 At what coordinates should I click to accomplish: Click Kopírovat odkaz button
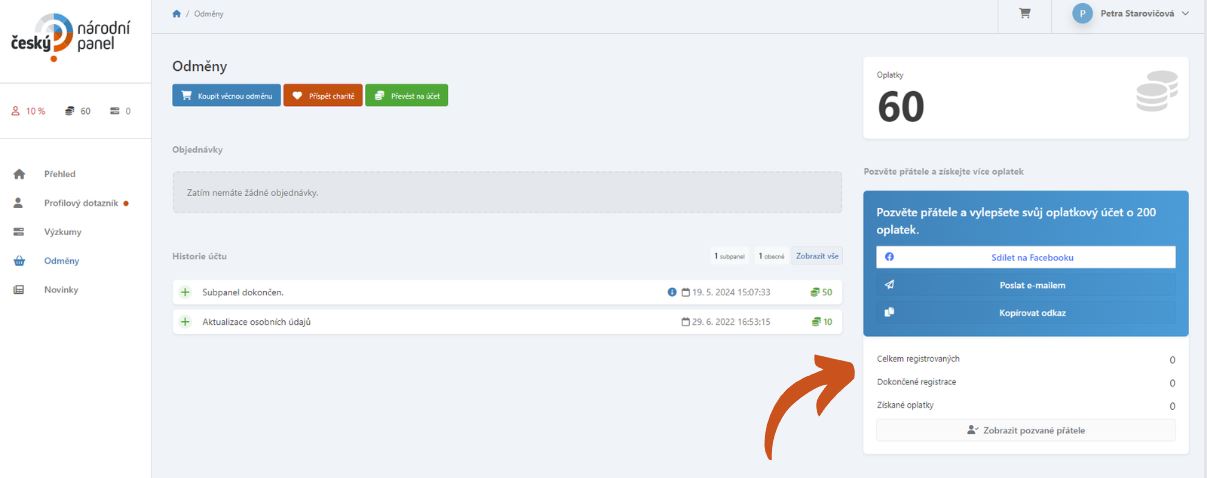(1025, 313)
